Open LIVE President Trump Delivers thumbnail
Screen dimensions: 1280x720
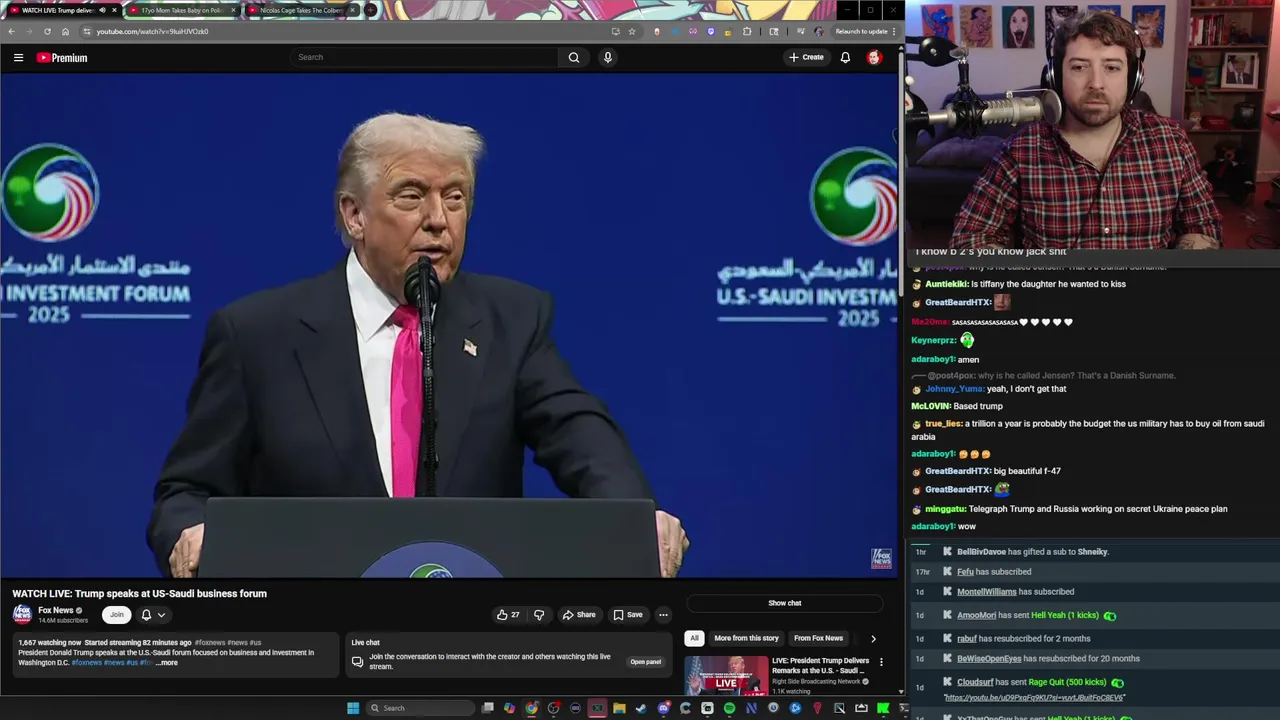(726, 675)
